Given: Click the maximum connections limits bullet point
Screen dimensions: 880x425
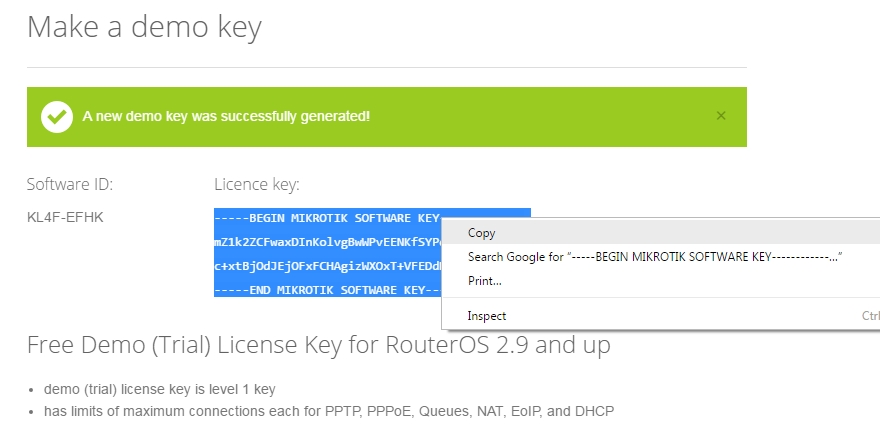Looking at the screenshot, I should tap(329, 411).
